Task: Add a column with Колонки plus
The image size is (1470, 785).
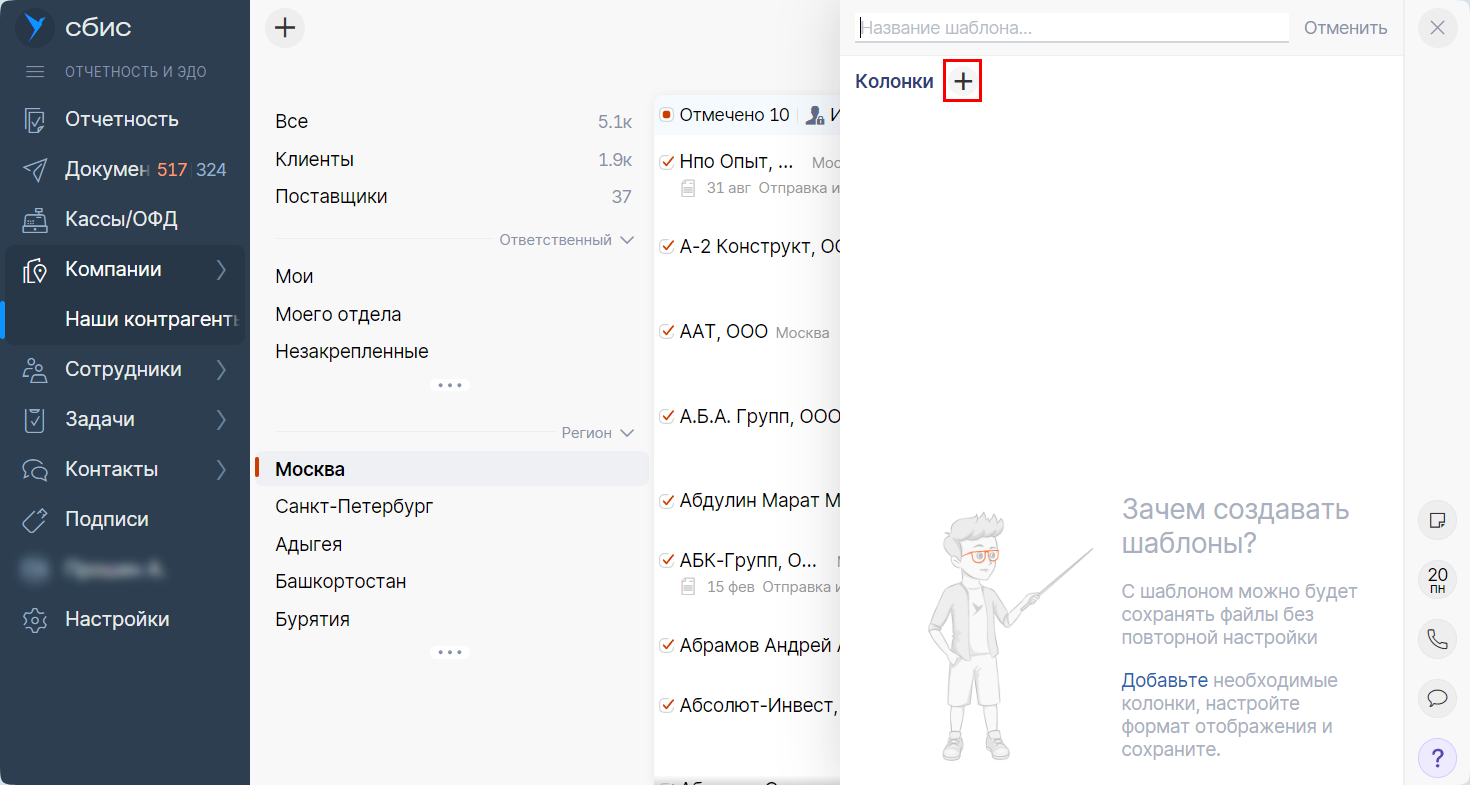Action: [x=963, y=81]
